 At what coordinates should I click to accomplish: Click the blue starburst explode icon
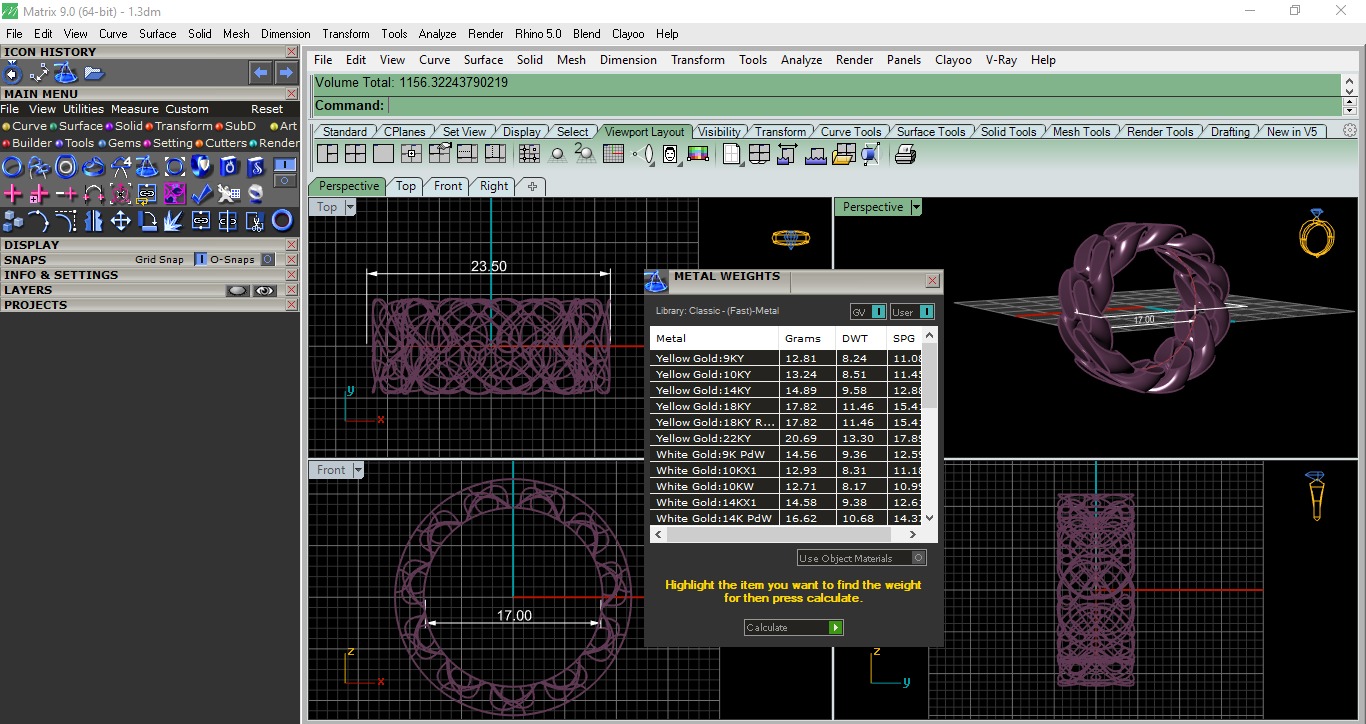point(174,220)
